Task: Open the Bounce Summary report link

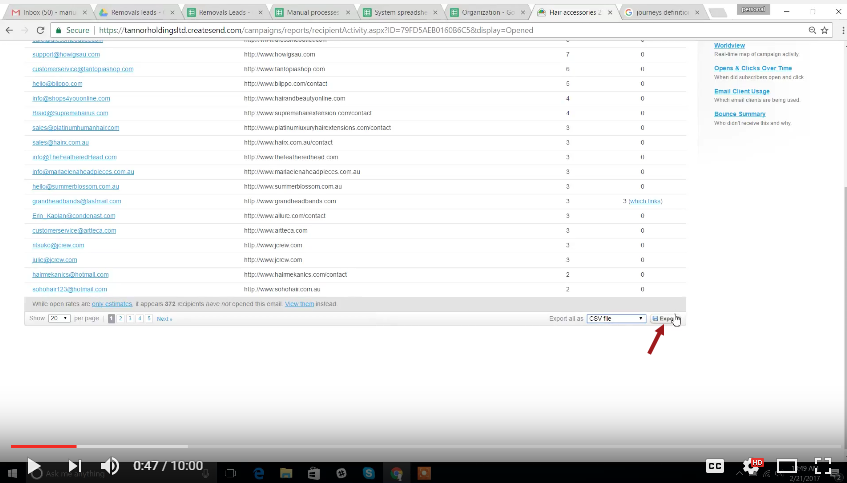Action: coord(739,114)
